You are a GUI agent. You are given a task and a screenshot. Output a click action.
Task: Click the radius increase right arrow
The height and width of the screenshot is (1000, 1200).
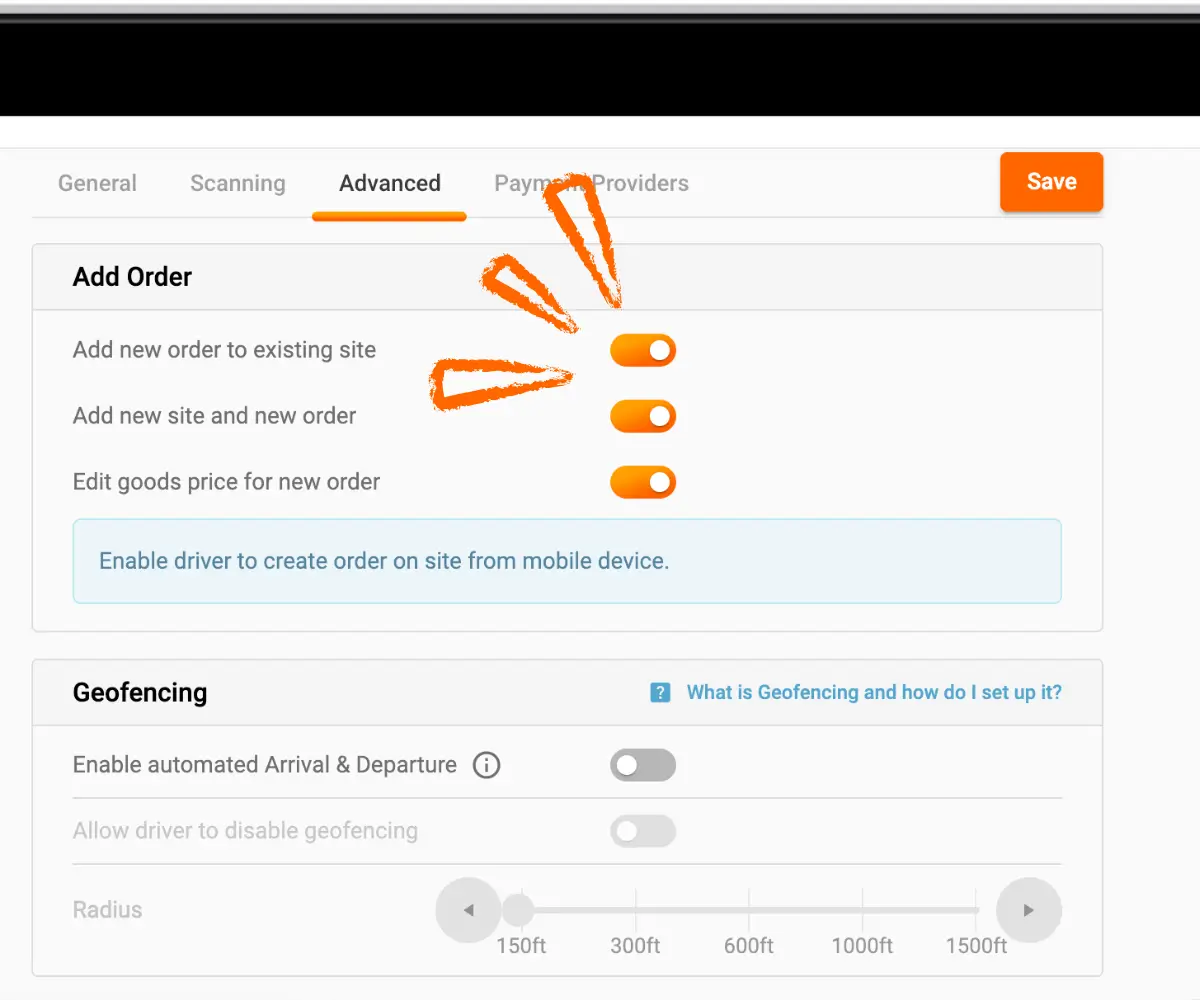[1028, 910]
